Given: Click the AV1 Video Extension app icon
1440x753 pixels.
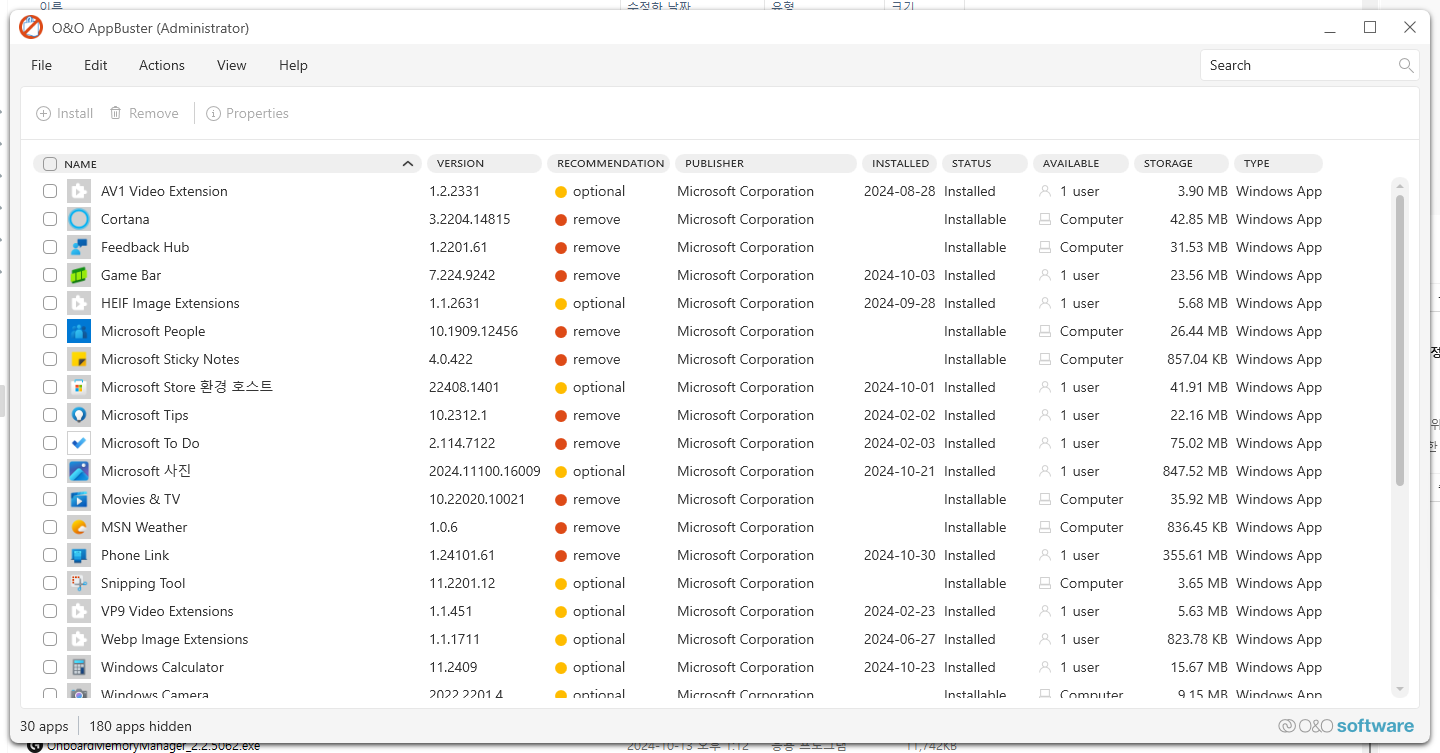Looking at the screenshot, I should click(x=79, y=191).
